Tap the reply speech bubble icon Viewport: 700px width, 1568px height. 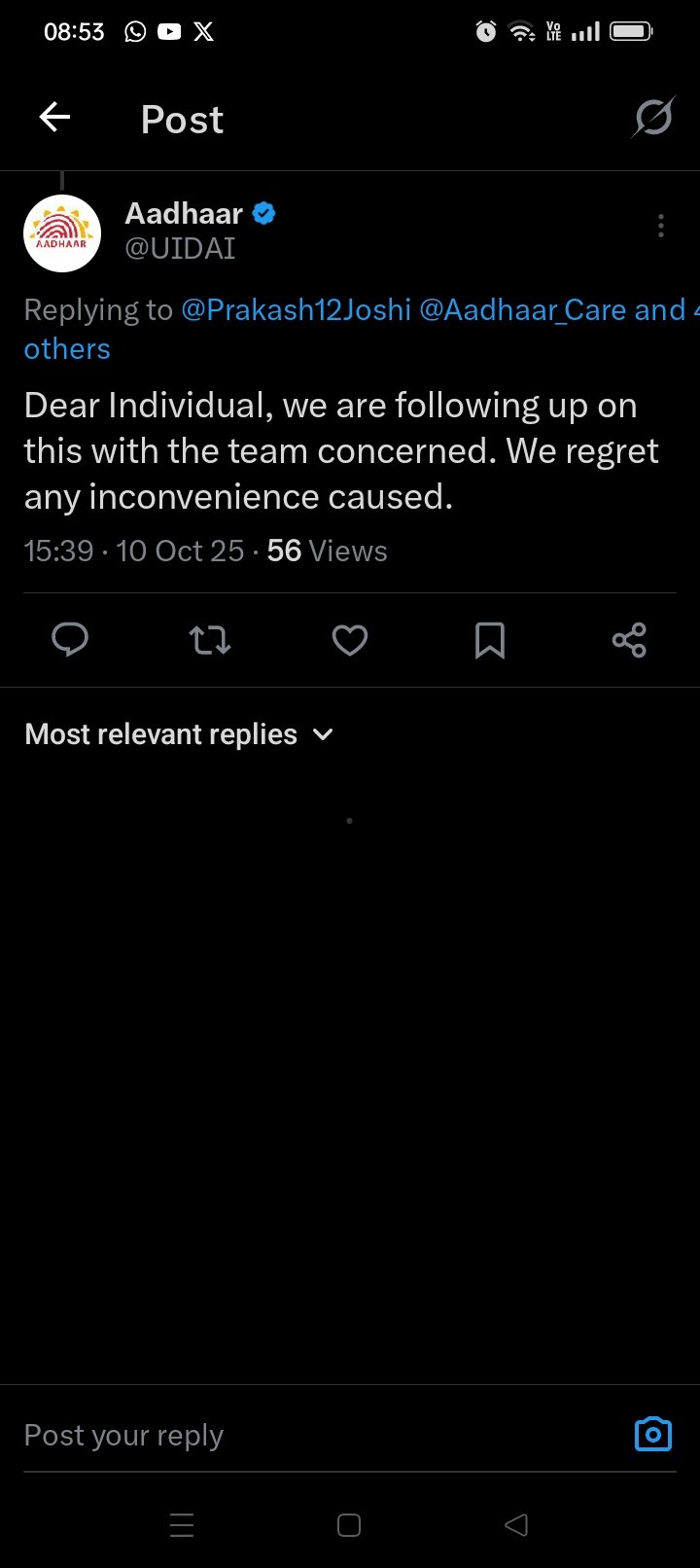pyautogui.click(x=69, y=640)
